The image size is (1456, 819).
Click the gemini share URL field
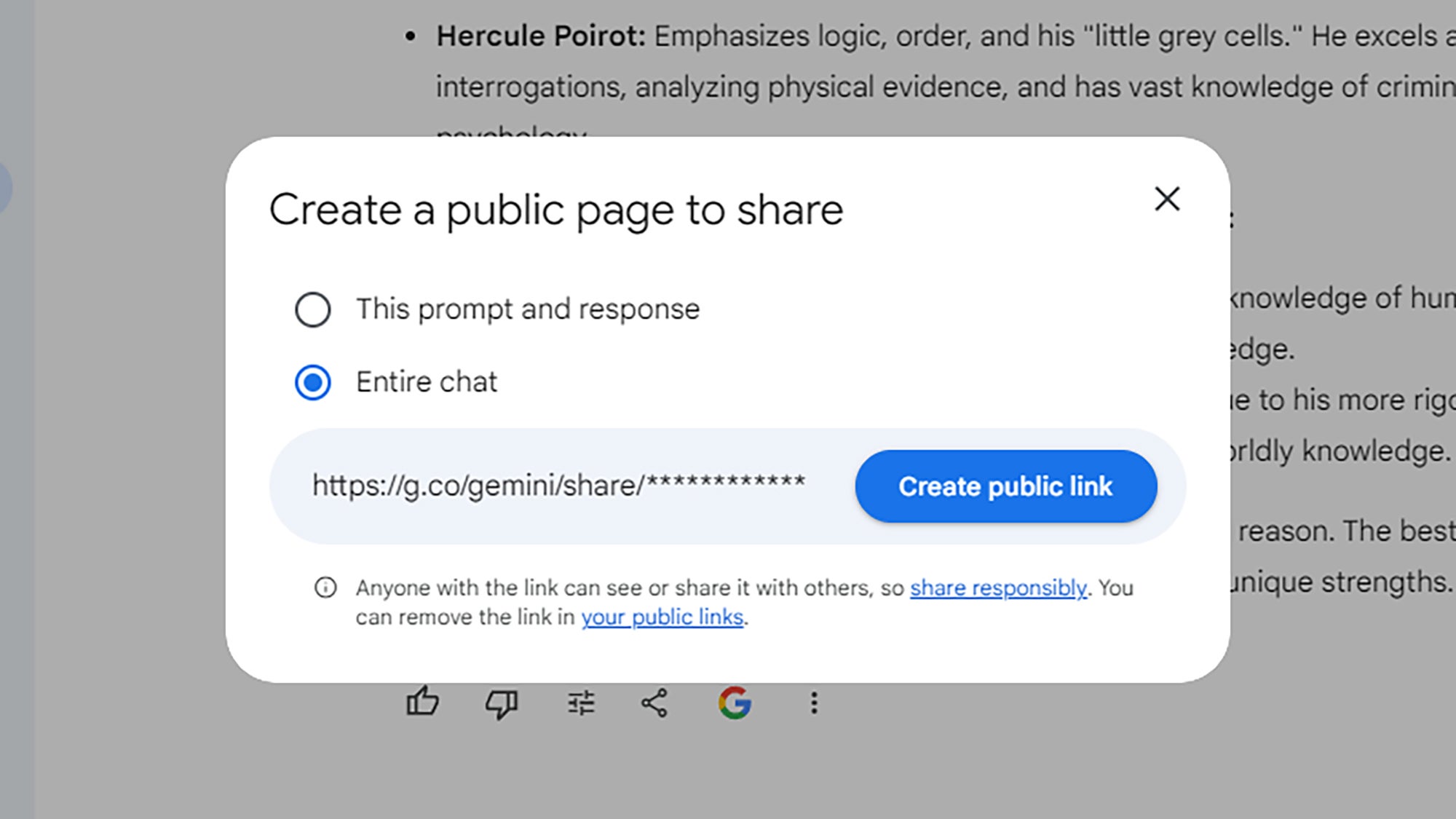pyautogui.click(x=558, y=486)
